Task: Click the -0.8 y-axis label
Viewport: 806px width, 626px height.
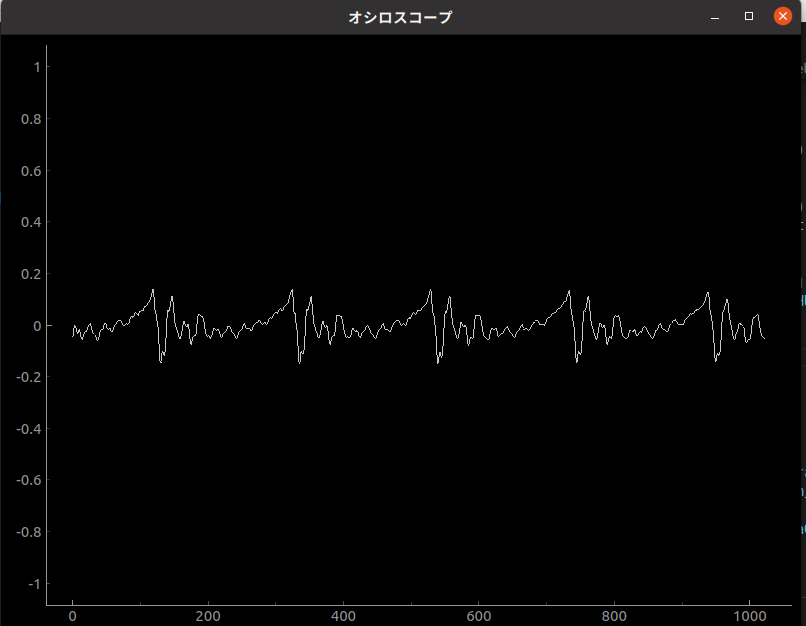Action: coord(28,532)
